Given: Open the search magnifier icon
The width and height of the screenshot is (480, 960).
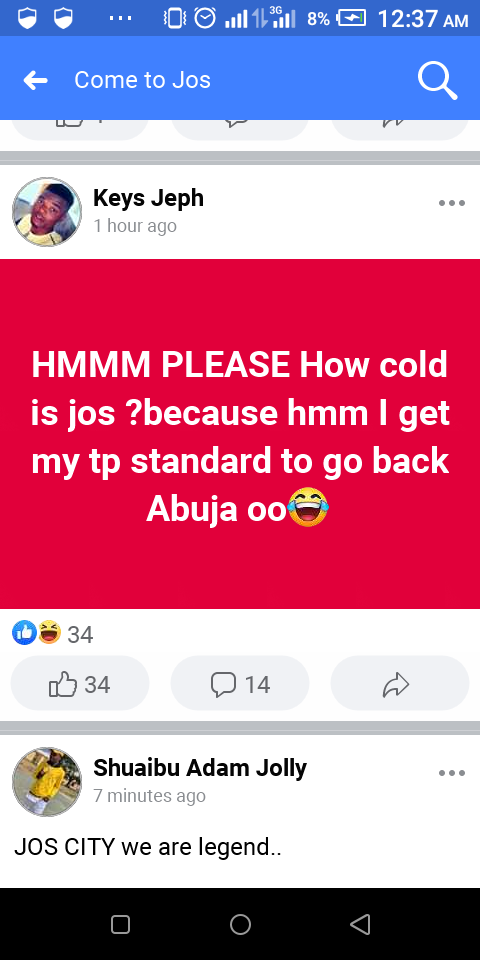Looking at the screenshot, I should 437,81.
